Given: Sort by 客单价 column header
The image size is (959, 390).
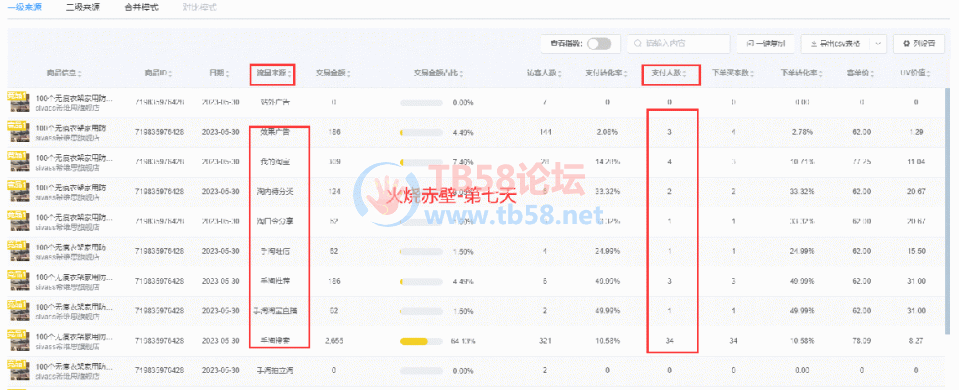Looking at the screenshot, I should (x=860, y=74).
